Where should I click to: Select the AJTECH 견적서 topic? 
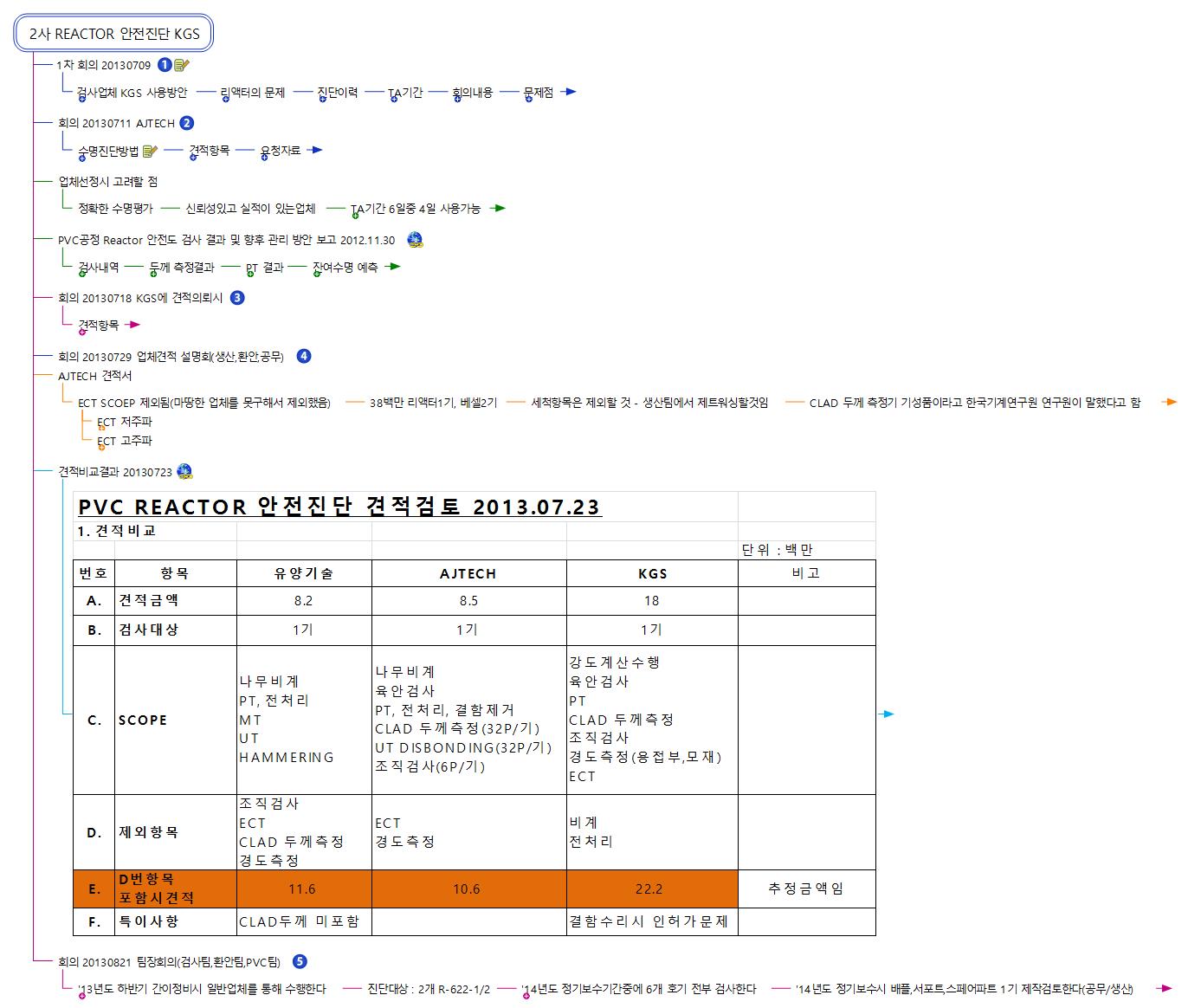pos(94,376)
